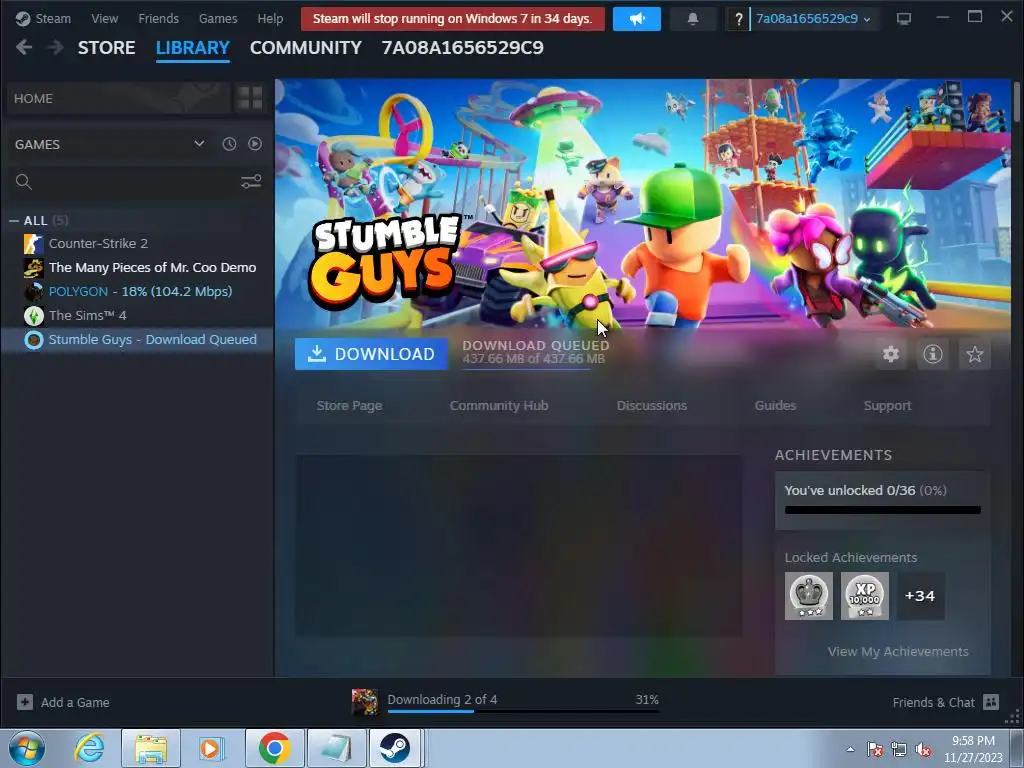Screen dimensions: 1024x768
Task: Open the Games menu
Action: tap(218, 18)
